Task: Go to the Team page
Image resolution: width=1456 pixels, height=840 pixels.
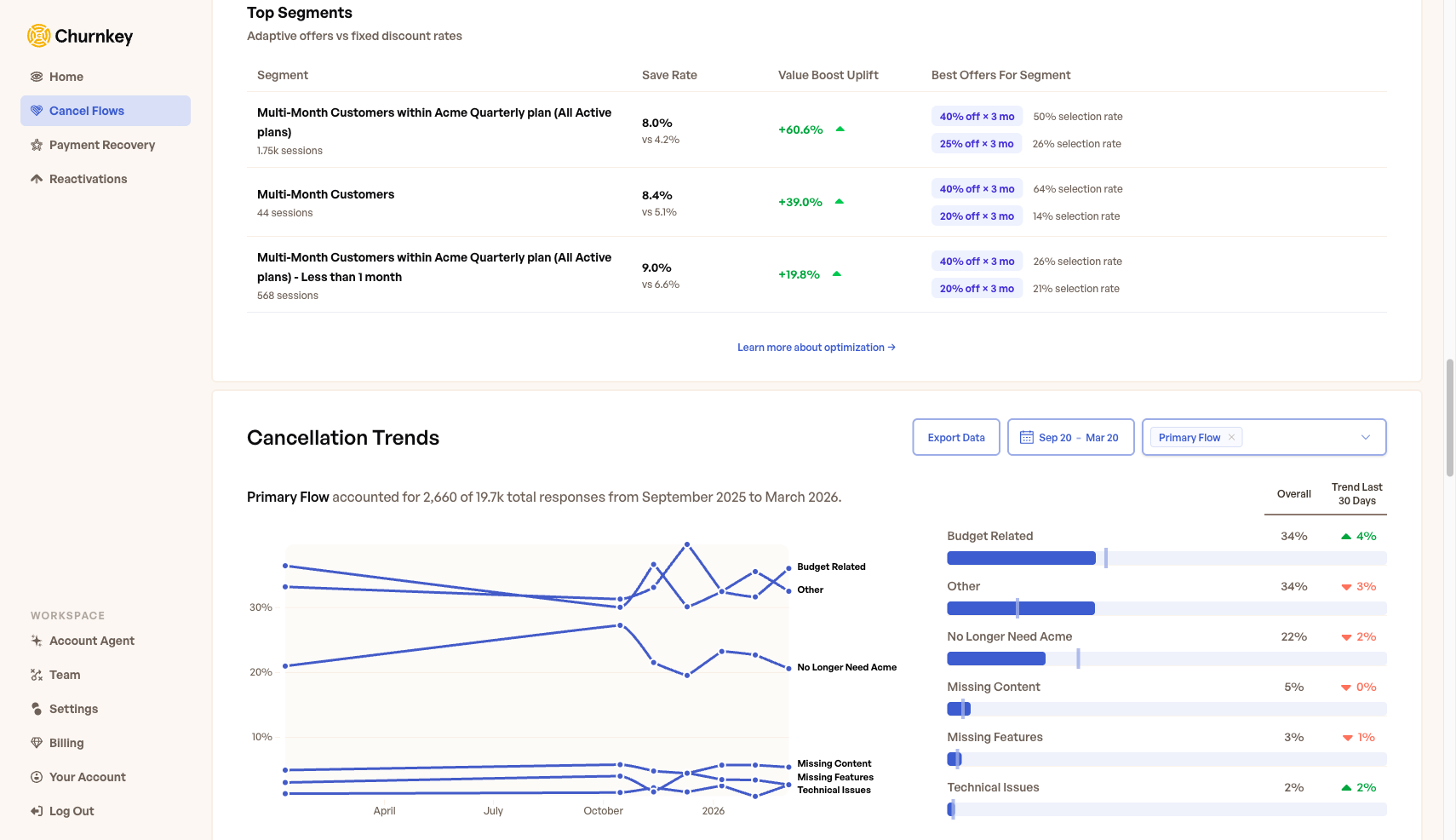Action: (x=65, y=675)
